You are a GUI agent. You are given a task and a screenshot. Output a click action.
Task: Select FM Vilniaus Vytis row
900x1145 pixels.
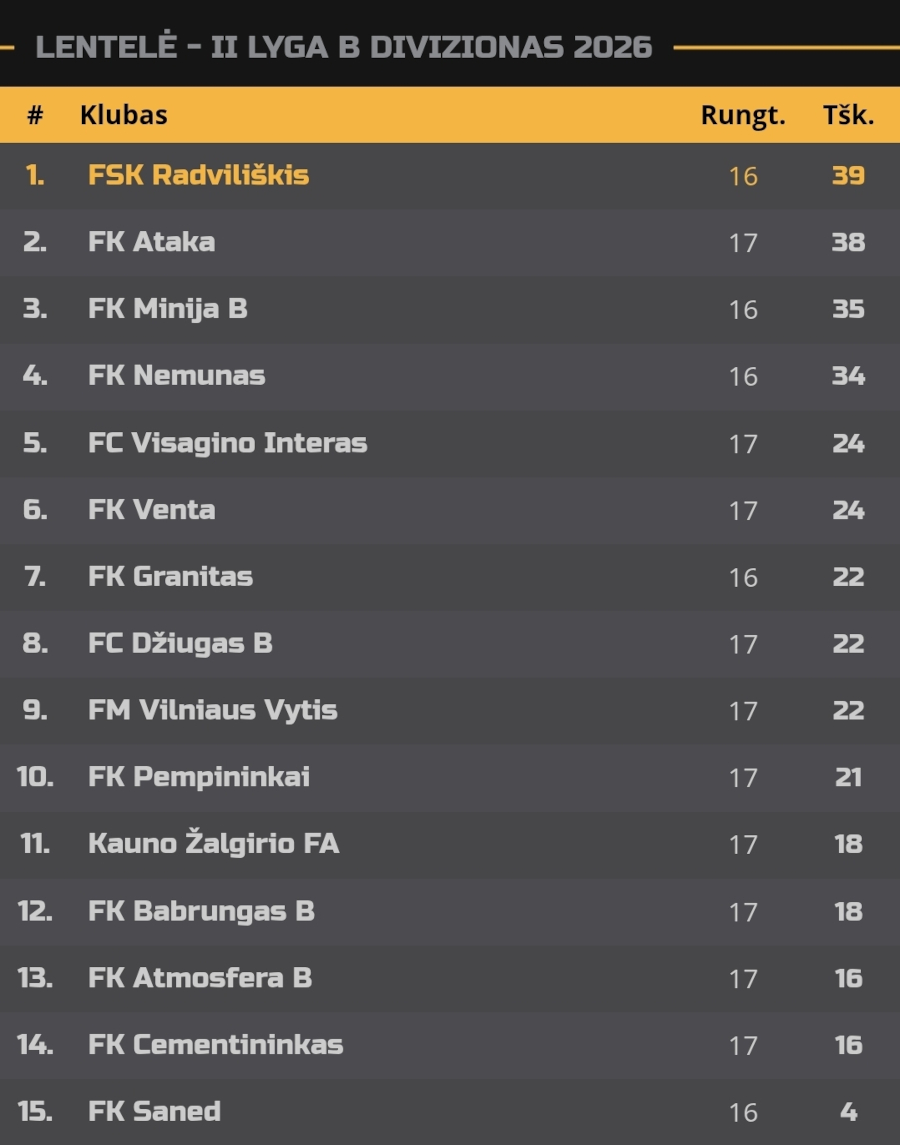point(450,711)
